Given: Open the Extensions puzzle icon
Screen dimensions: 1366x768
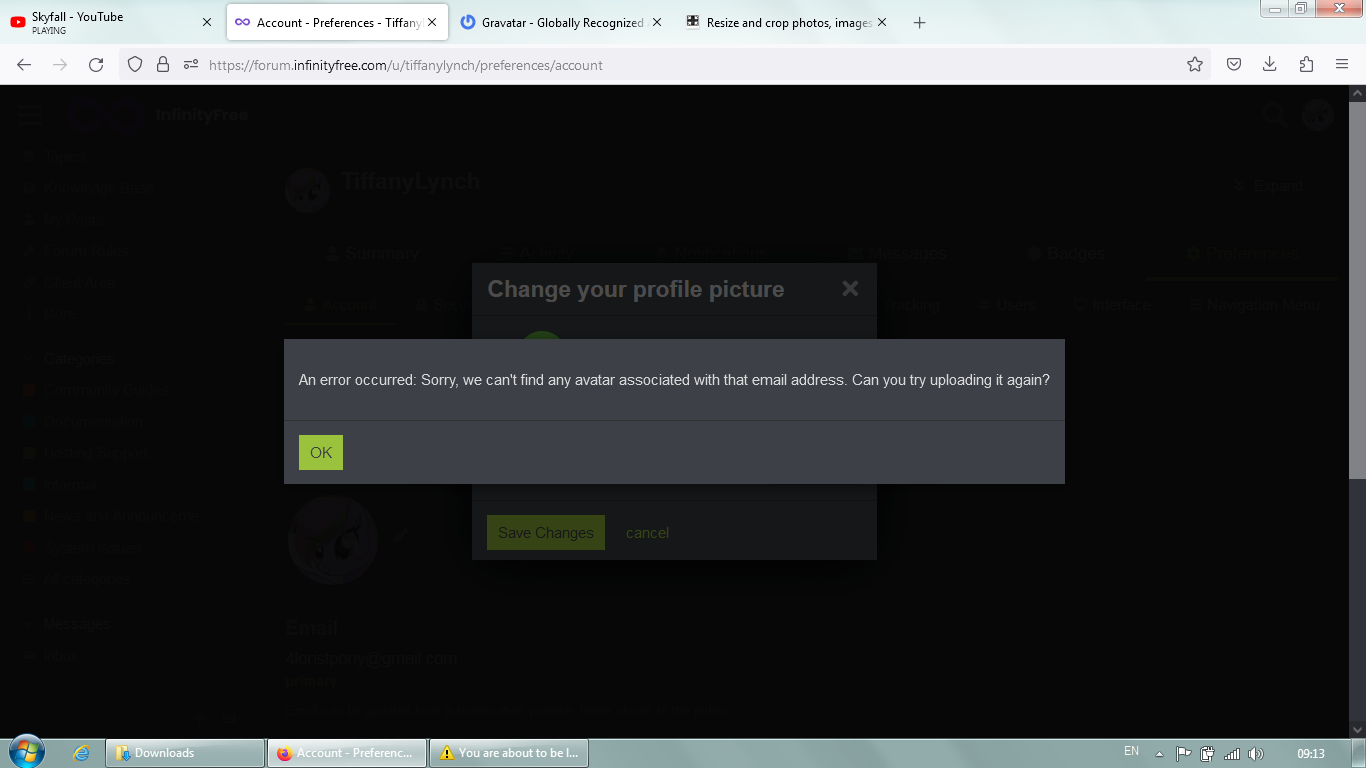Looking at the screenshot, I should tap(1306, 65).
